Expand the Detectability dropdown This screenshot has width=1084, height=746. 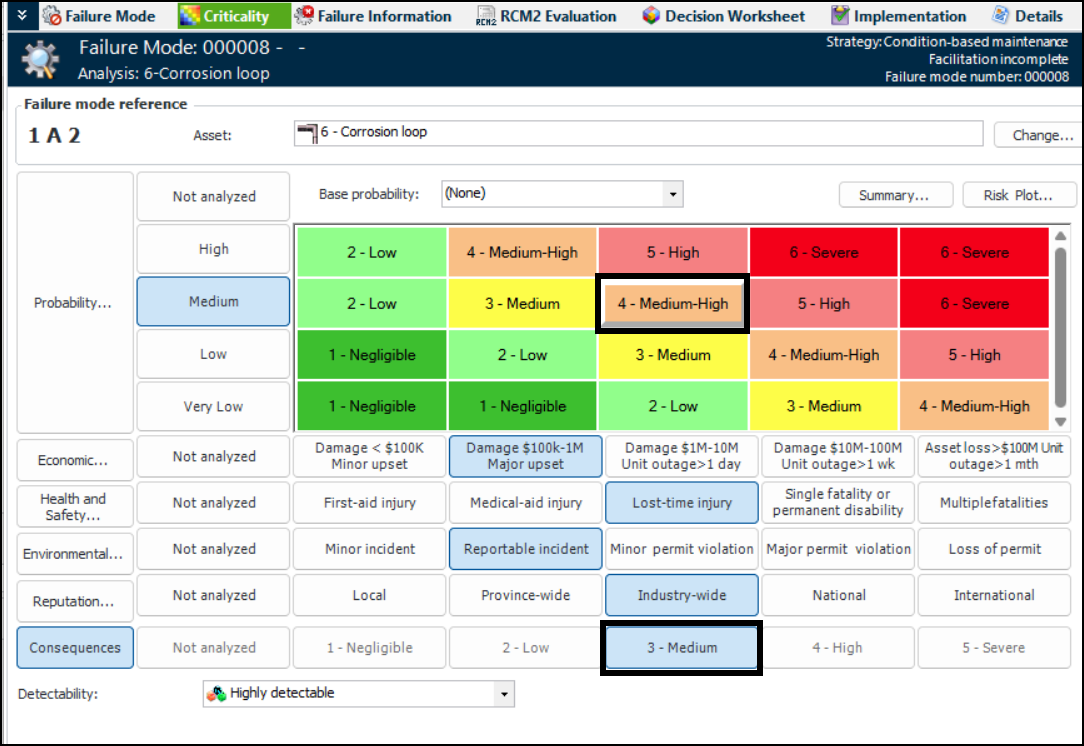click(x=504, y=694)
